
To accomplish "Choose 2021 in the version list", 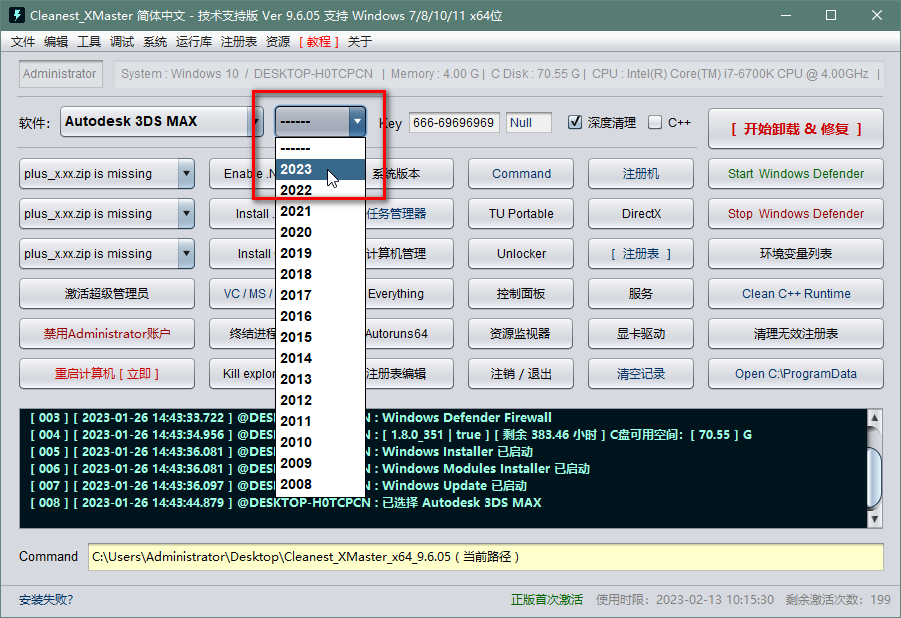I will click(x=321, y=211).
